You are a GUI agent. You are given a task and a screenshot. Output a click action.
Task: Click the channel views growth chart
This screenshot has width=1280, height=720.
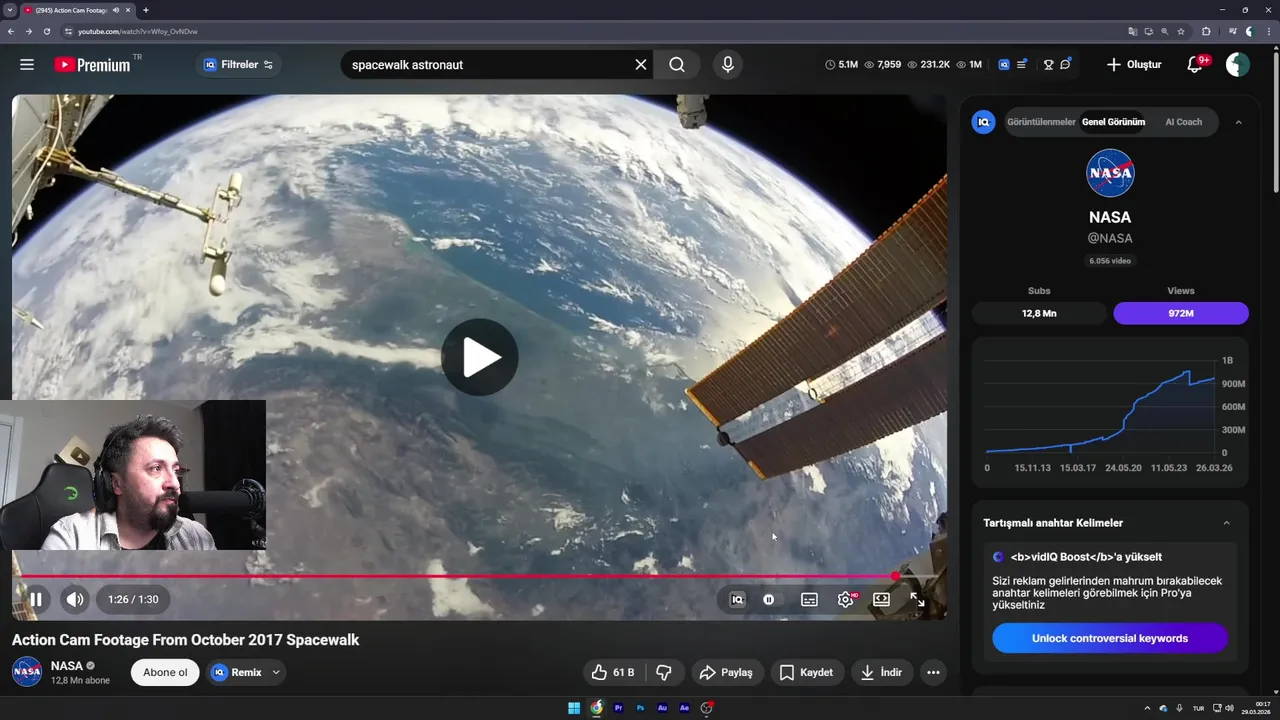click(x=1110, y=412)
